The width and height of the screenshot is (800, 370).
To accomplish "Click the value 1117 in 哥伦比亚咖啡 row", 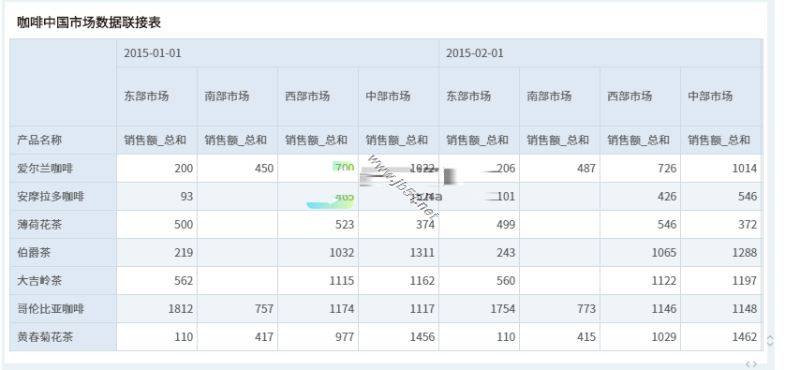I will pos(422,309).
